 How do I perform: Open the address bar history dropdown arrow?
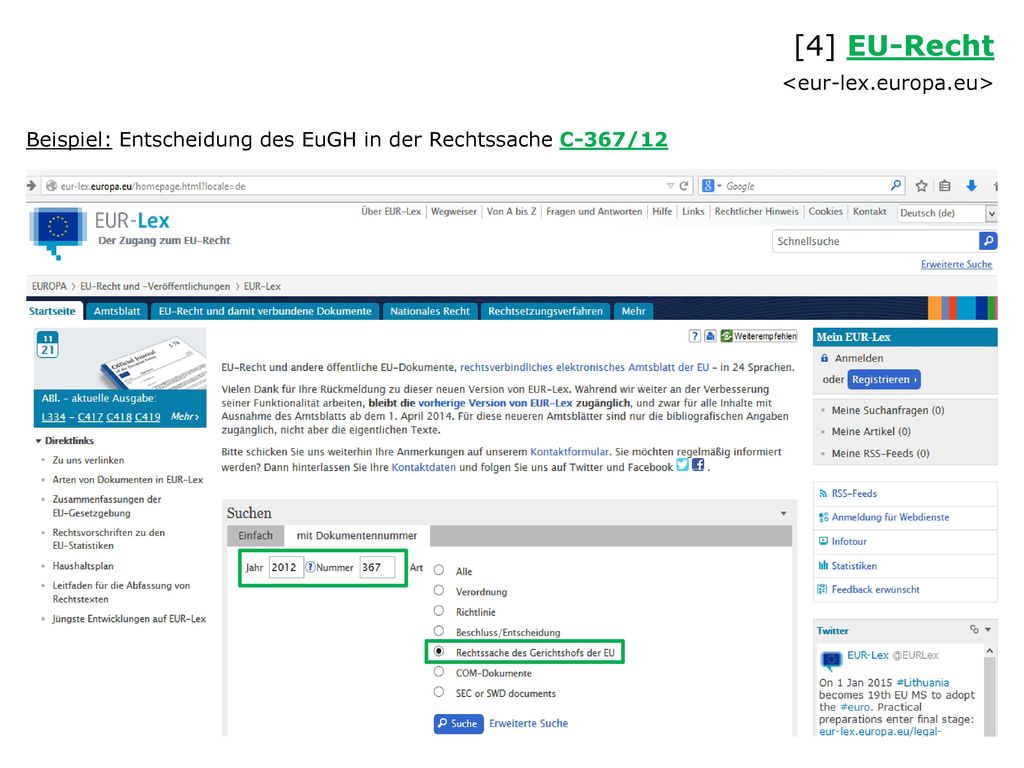670,185
